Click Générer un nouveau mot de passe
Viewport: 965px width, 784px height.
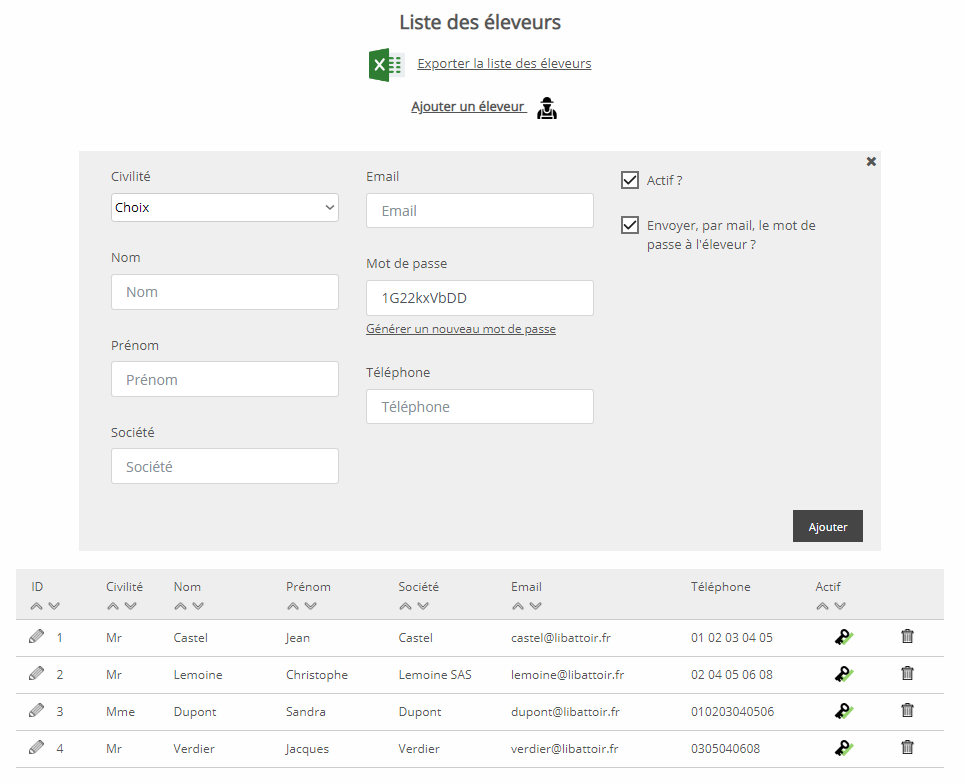click(x=461, y=329)
